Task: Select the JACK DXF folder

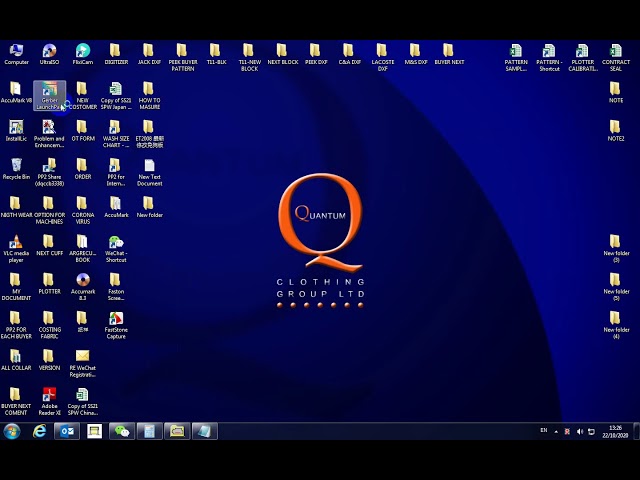Action: click(x=149, y=54)
